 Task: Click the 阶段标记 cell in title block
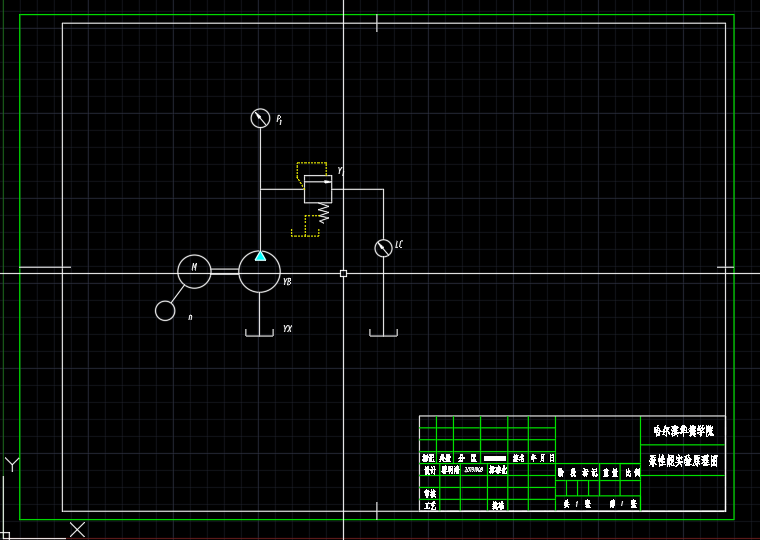[x=577, y=473]
